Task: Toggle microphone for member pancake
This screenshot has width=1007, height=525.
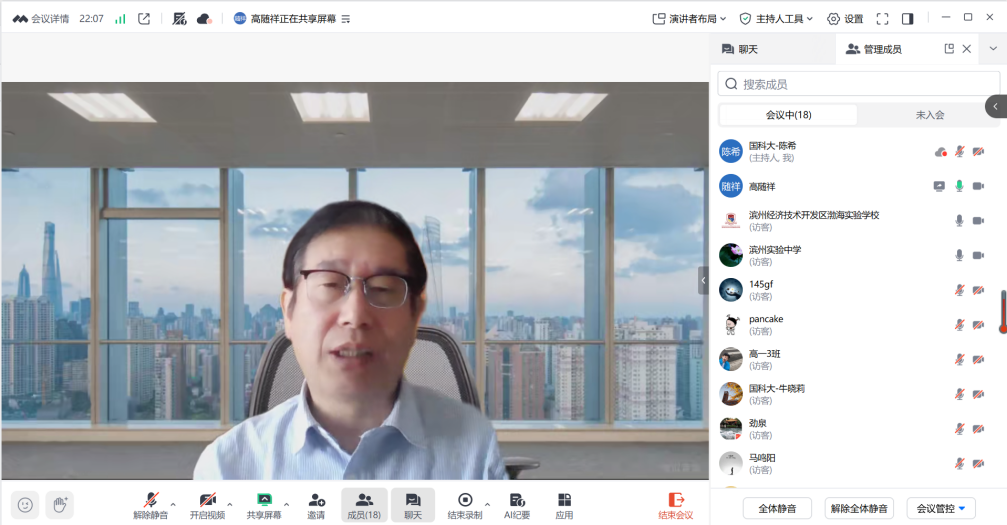Action: click(959, 325)
